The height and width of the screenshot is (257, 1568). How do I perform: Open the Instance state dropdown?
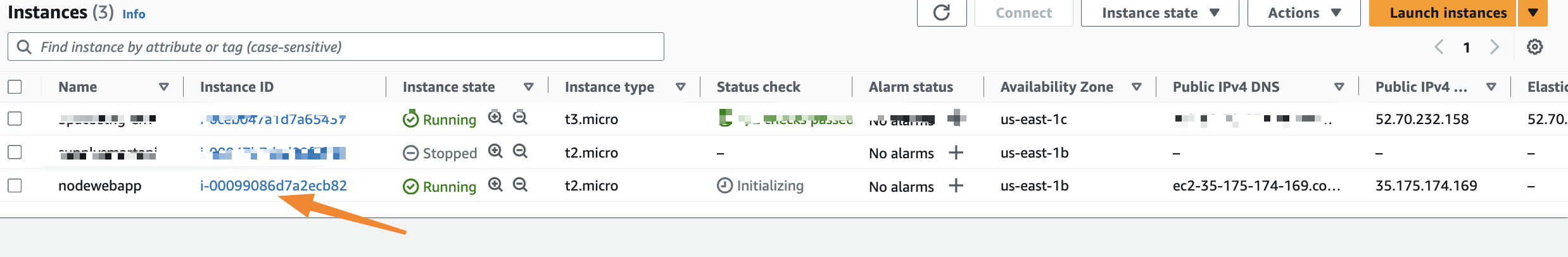click(1160, 13)
